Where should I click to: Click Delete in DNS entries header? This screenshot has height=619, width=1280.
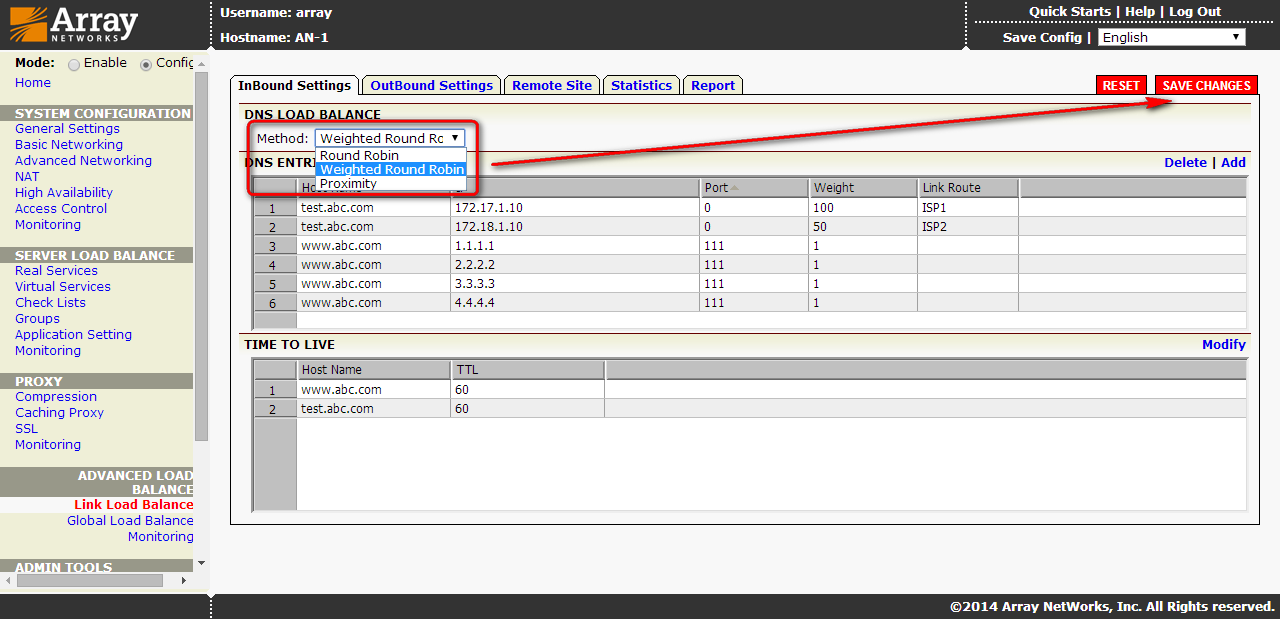pyautogui.click(x=1185, y=162)
